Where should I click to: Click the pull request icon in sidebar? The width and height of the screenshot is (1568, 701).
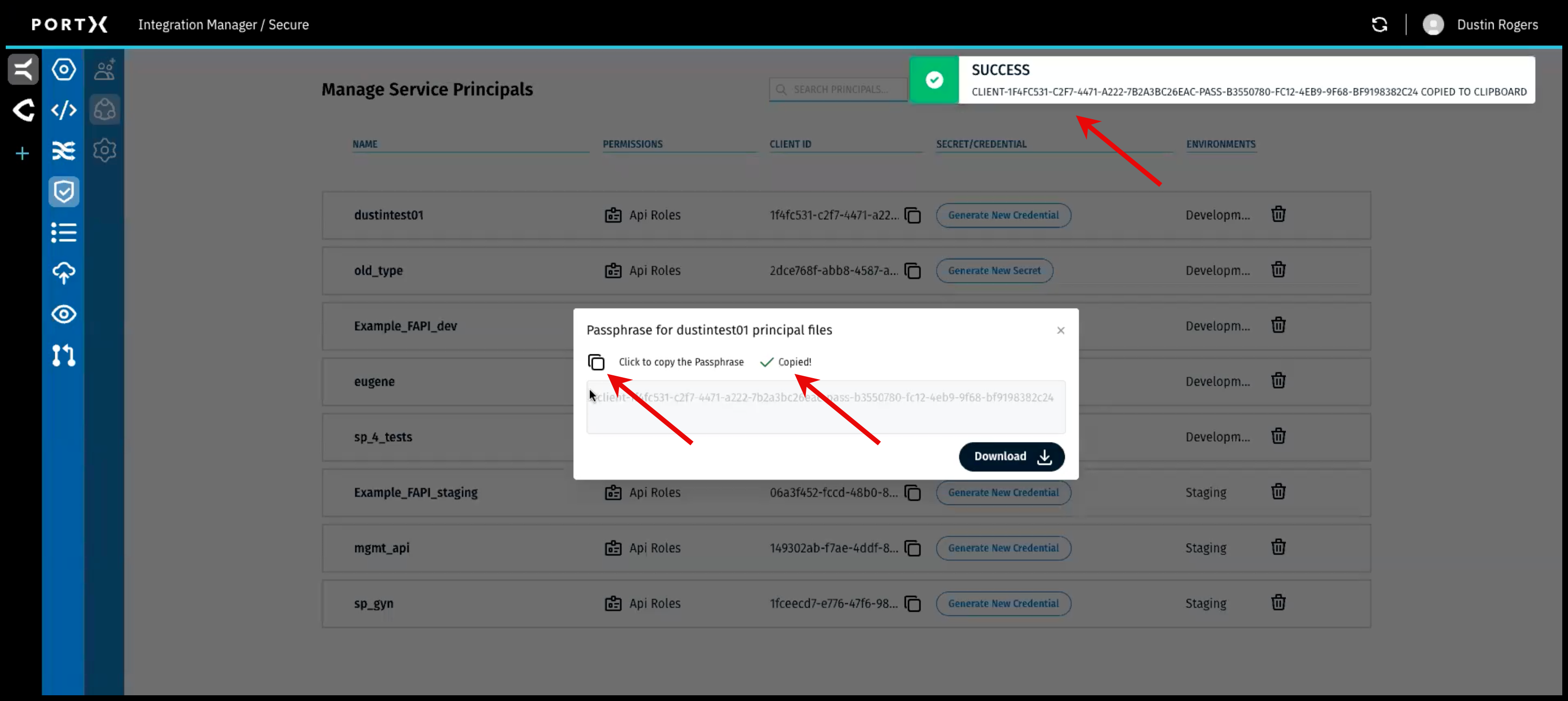coord(64,355)
